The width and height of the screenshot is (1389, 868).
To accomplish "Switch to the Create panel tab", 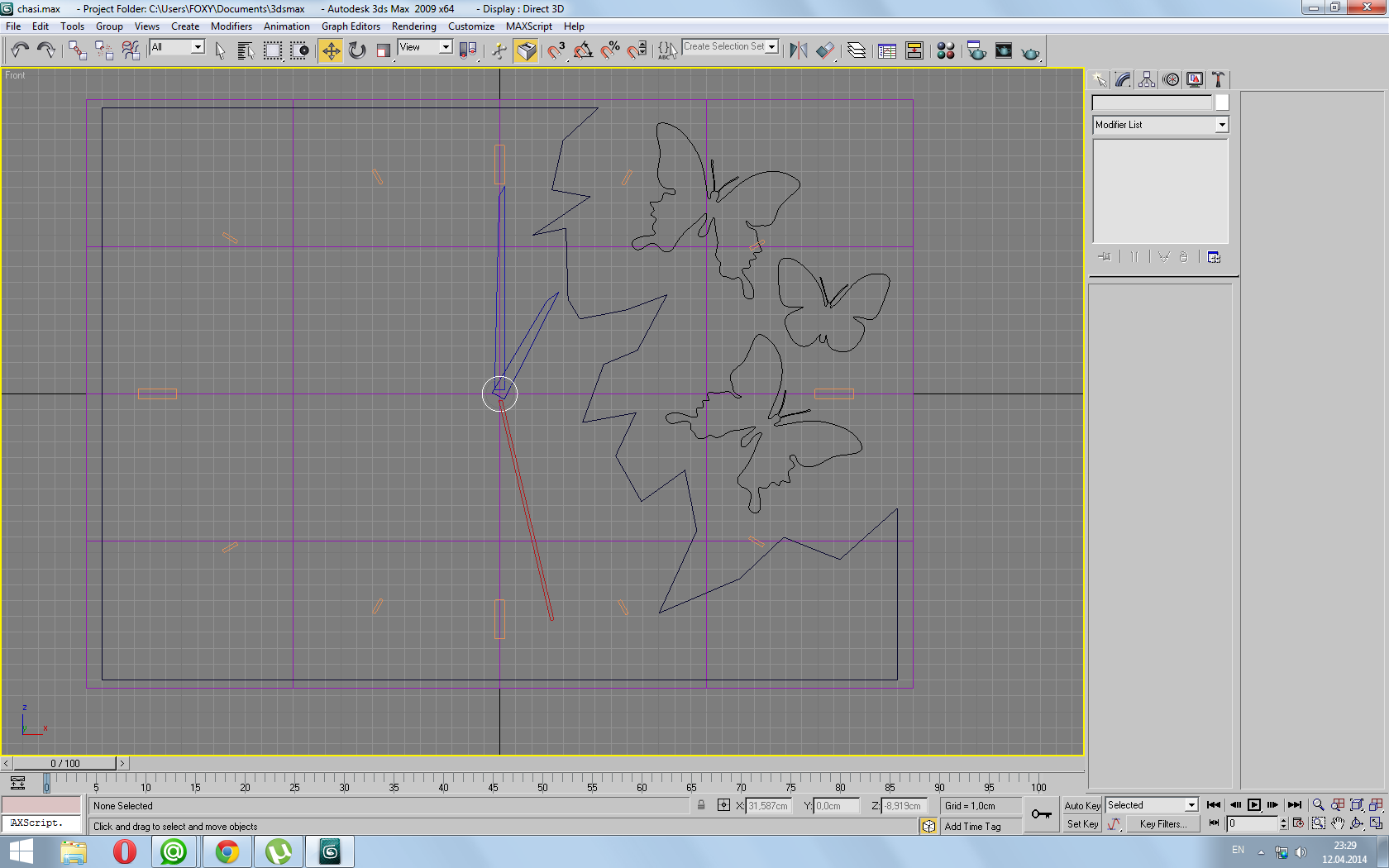I will click(x=1100, y=79).
